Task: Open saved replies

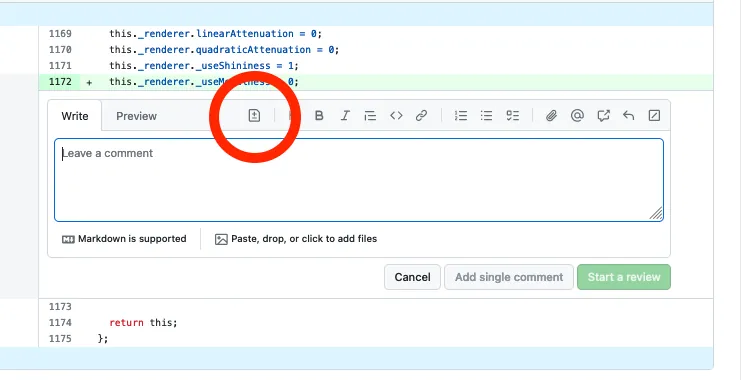Action: 628,115
